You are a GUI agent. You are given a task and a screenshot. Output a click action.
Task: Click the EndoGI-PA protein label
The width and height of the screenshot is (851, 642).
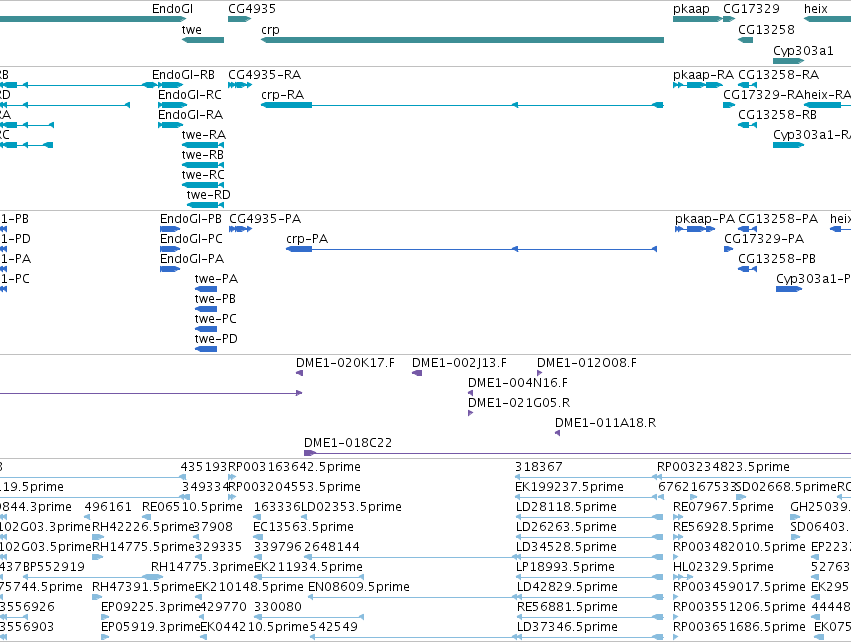192,259
